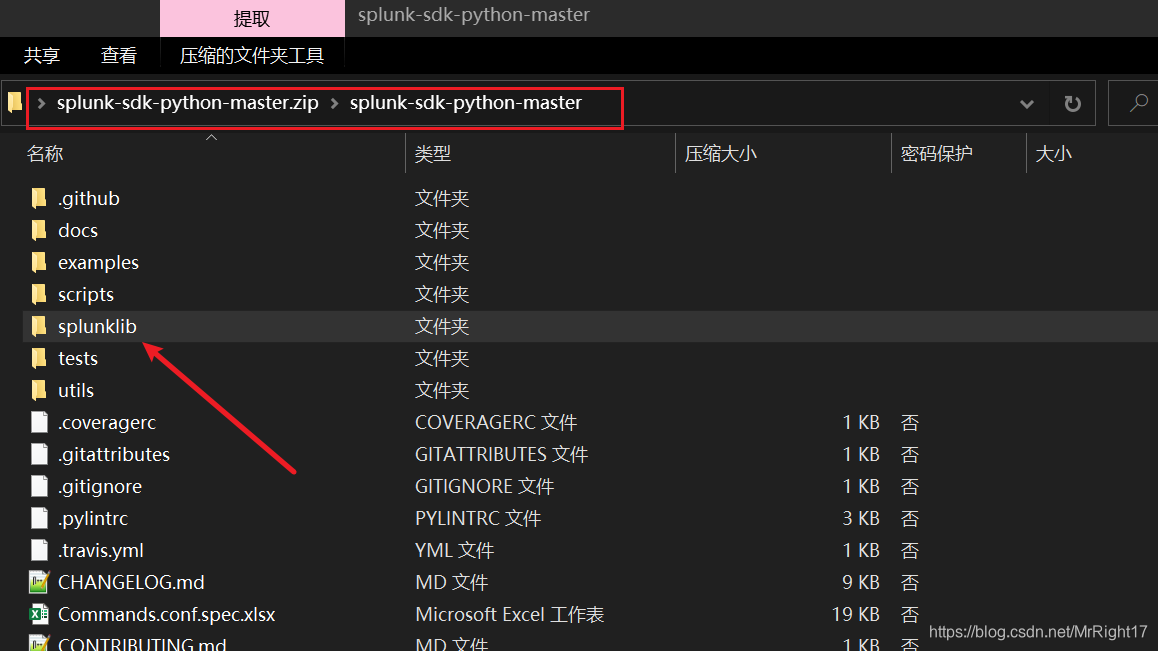Open the search magnifier icon
The width and height of the screenshot is (1158, 651).
[1140, 102]
